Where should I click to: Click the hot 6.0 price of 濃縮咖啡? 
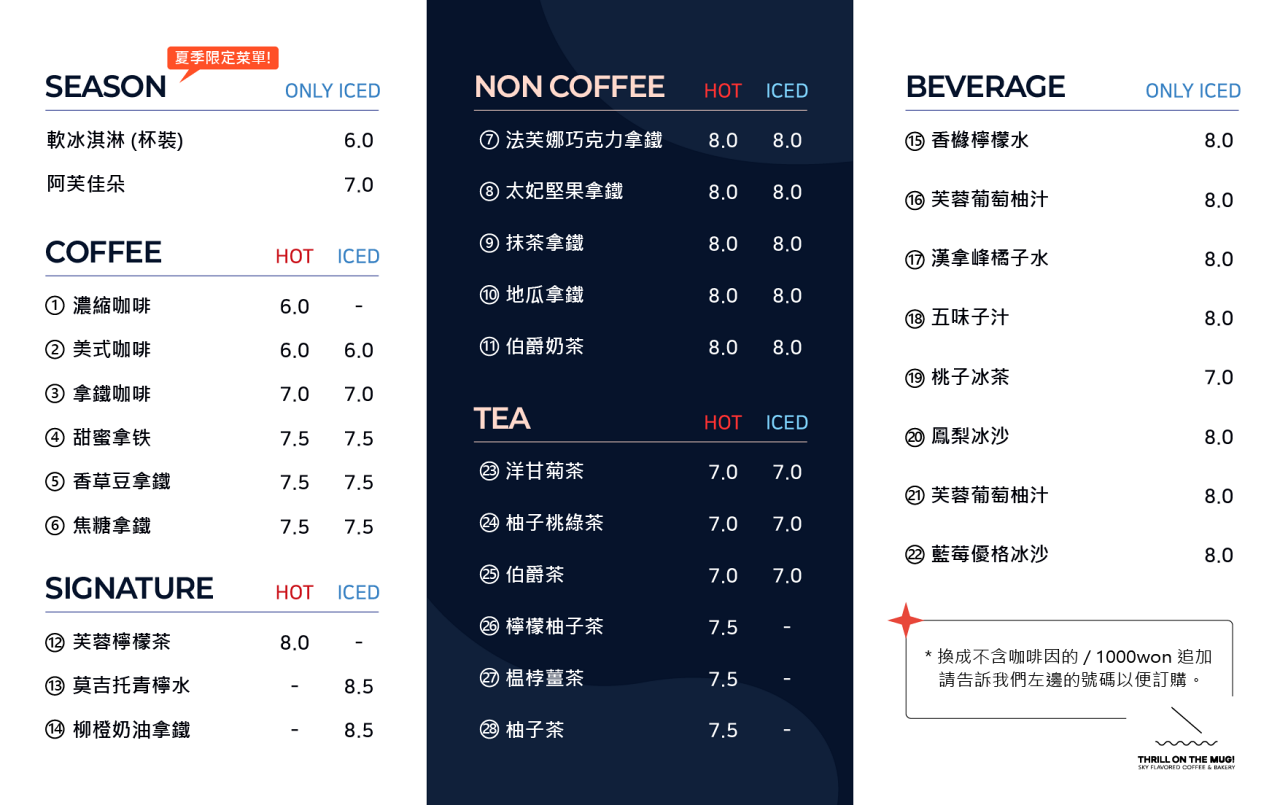point(294,307)
